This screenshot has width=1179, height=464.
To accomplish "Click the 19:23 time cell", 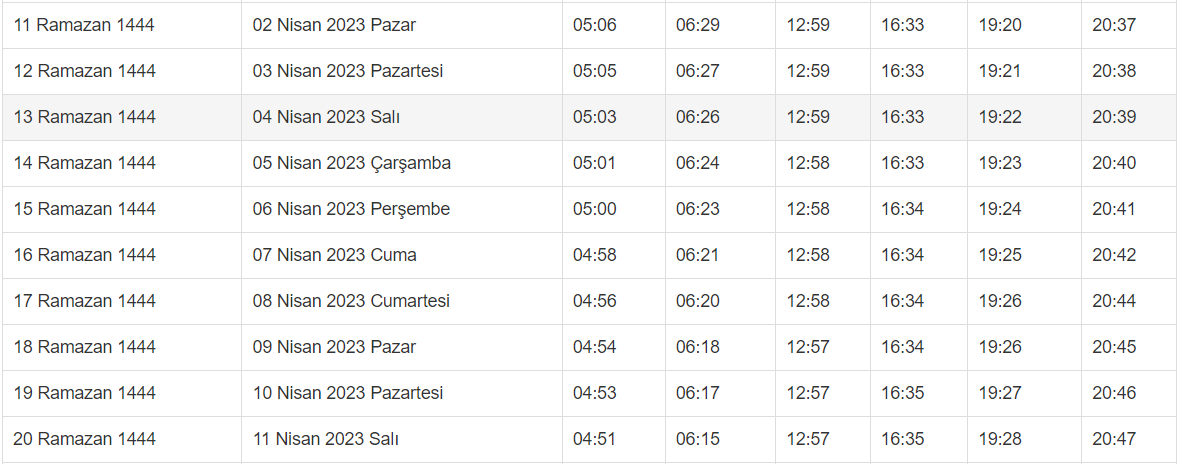I will (x=1000, y=163).
